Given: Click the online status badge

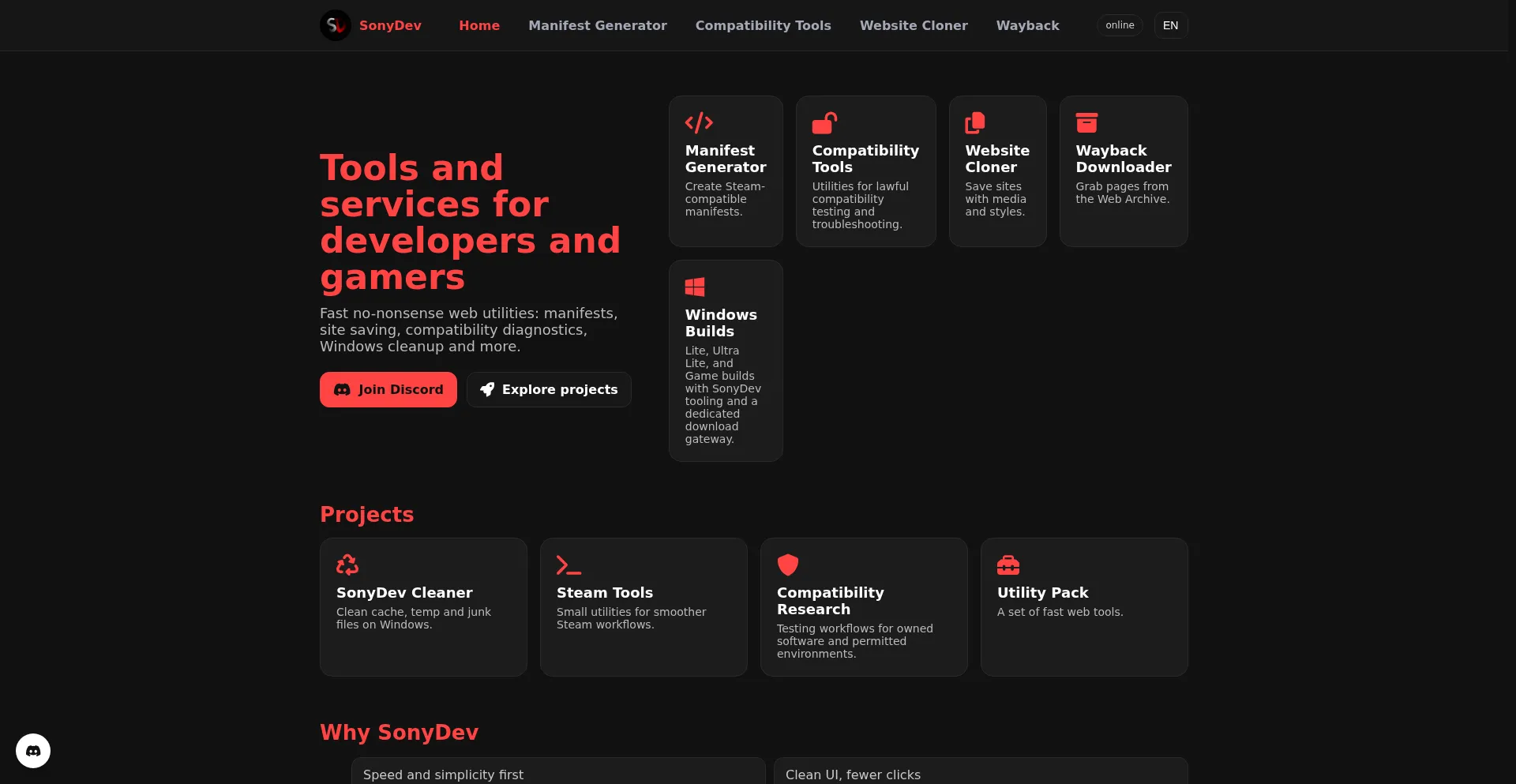Looking at the screenshot, I should coord(1120,25).
